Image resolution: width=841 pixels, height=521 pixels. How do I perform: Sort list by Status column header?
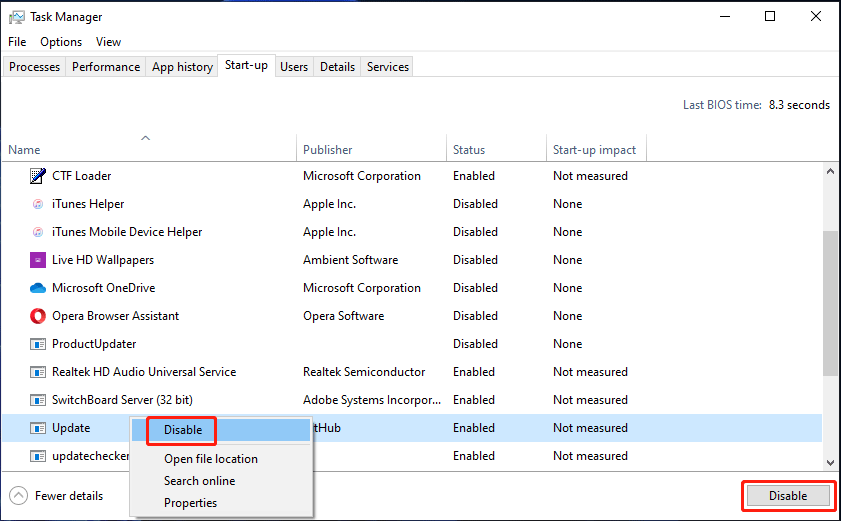point(469,150)
